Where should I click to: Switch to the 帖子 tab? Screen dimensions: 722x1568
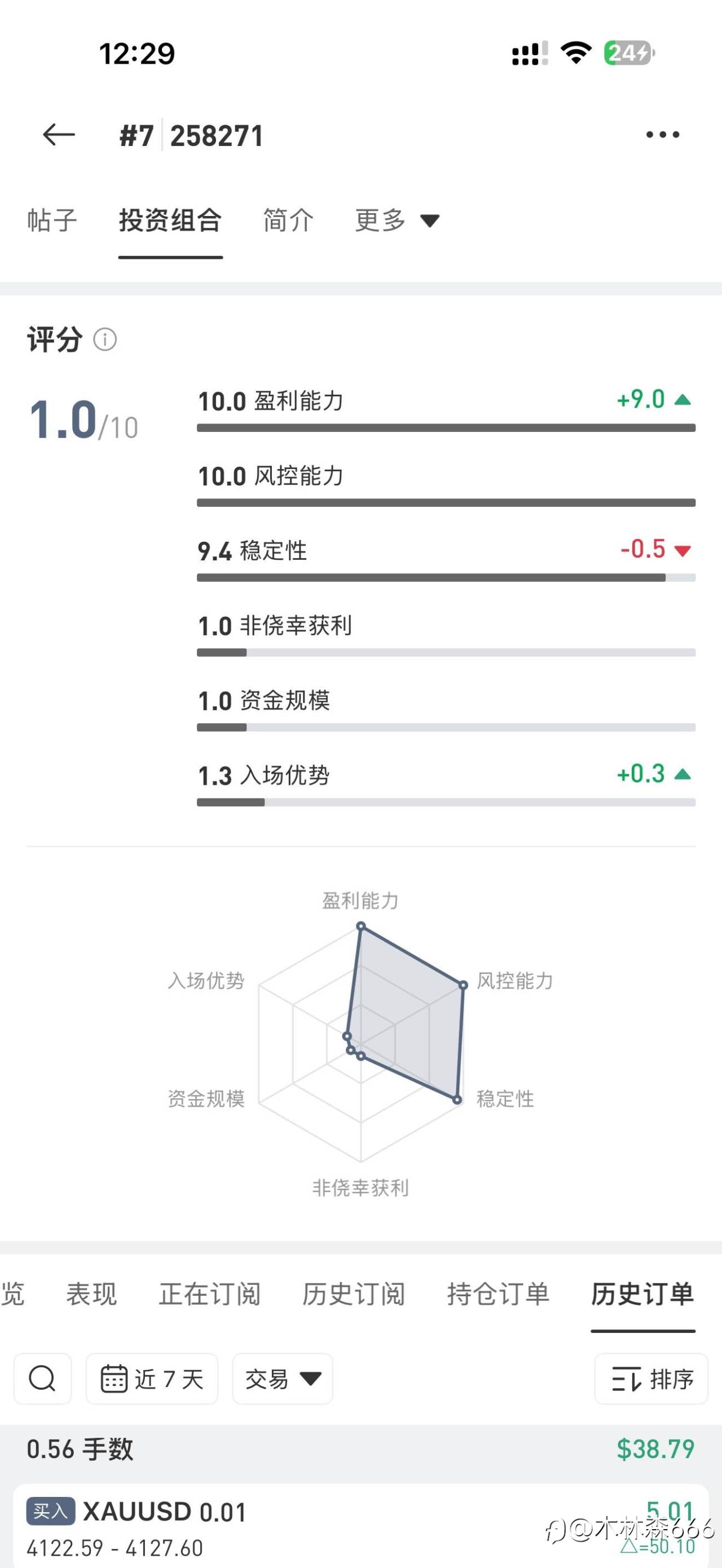52,220
